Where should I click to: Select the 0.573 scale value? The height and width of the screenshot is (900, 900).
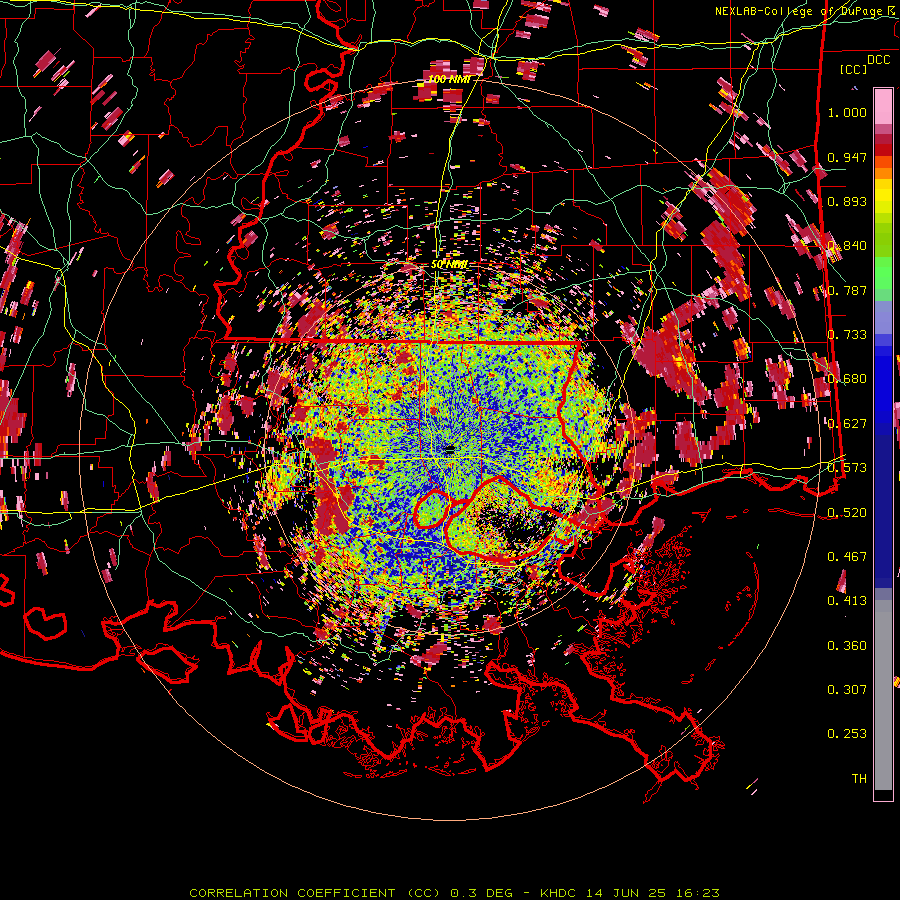coord(847,467)
